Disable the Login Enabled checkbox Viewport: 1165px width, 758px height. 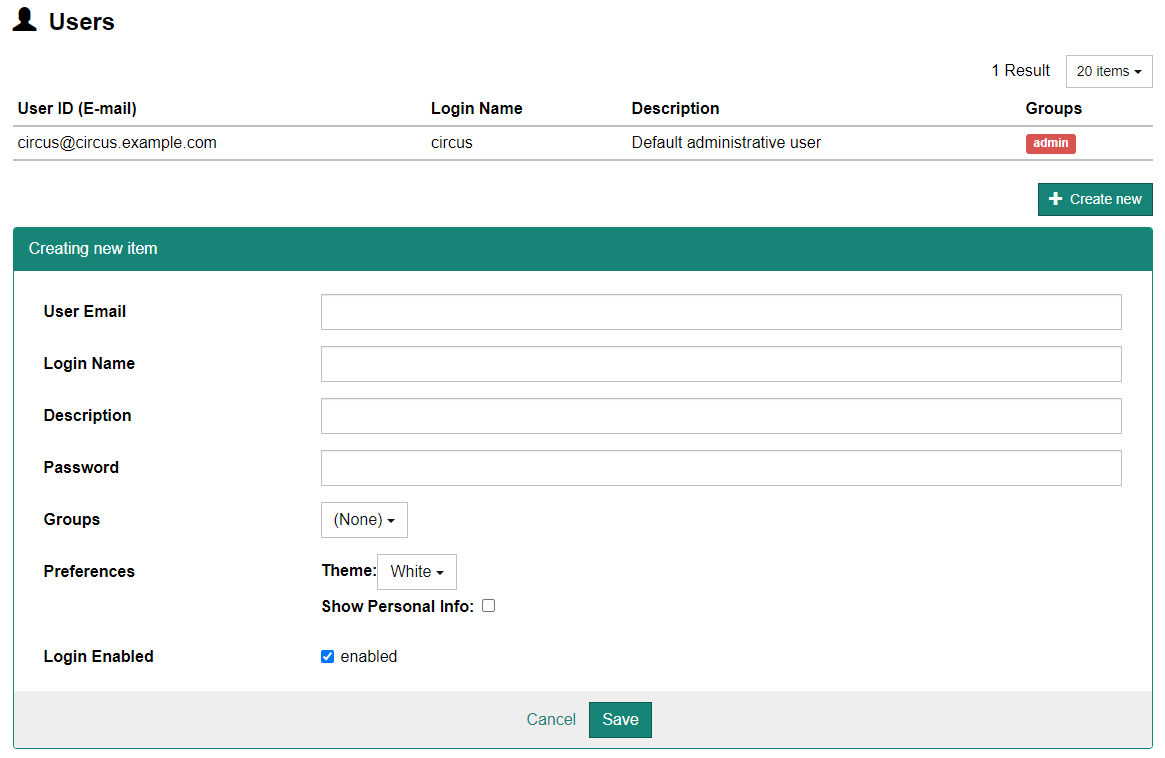pyautogui.click(x=327, y=656)
